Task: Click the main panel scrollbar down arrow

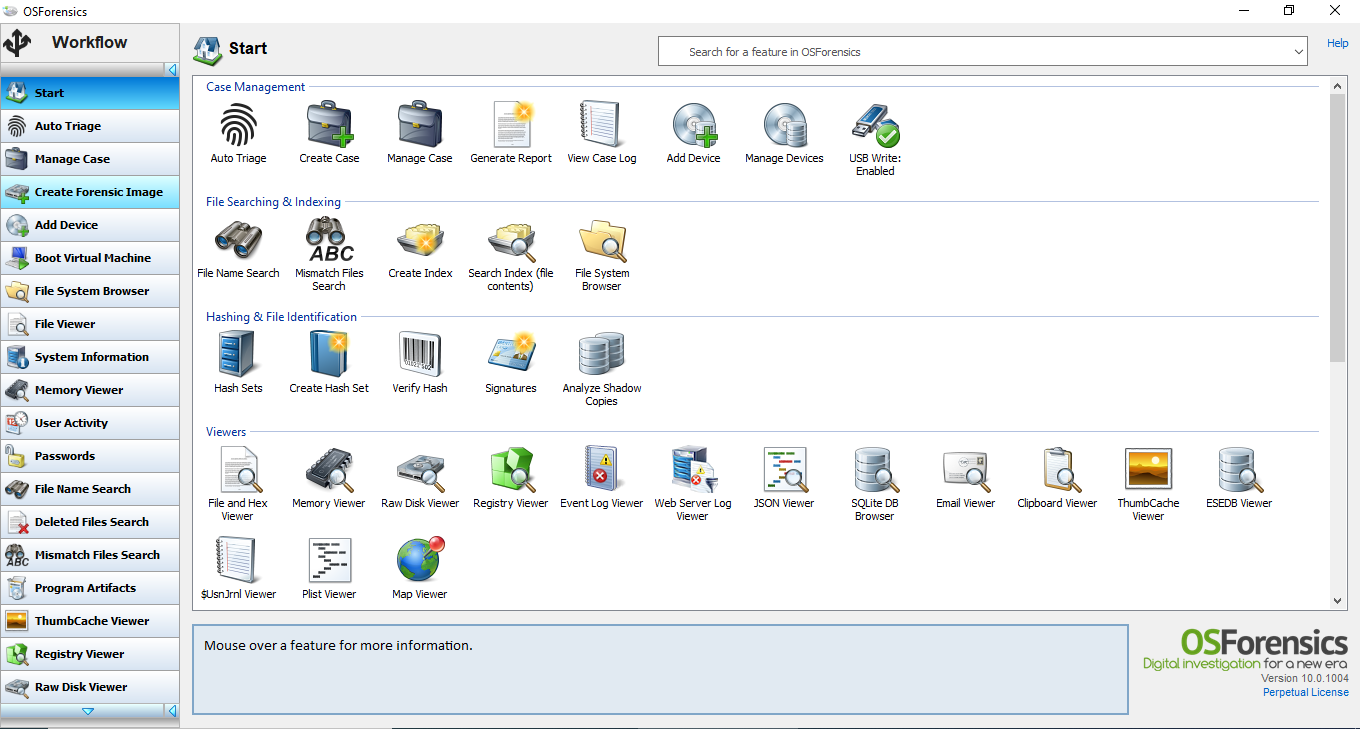Action: [1338, 601]
